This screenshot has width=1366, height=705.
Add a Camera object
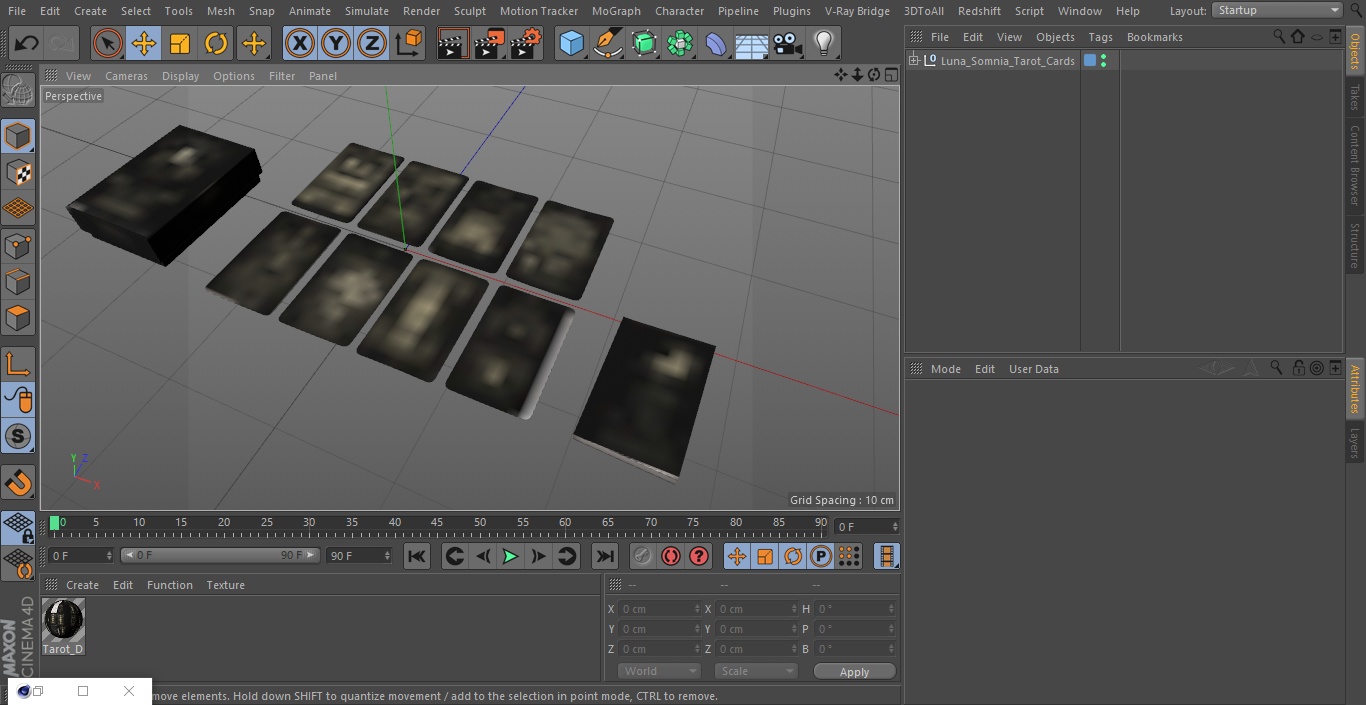pyautogui.click(x=788, y=43)
